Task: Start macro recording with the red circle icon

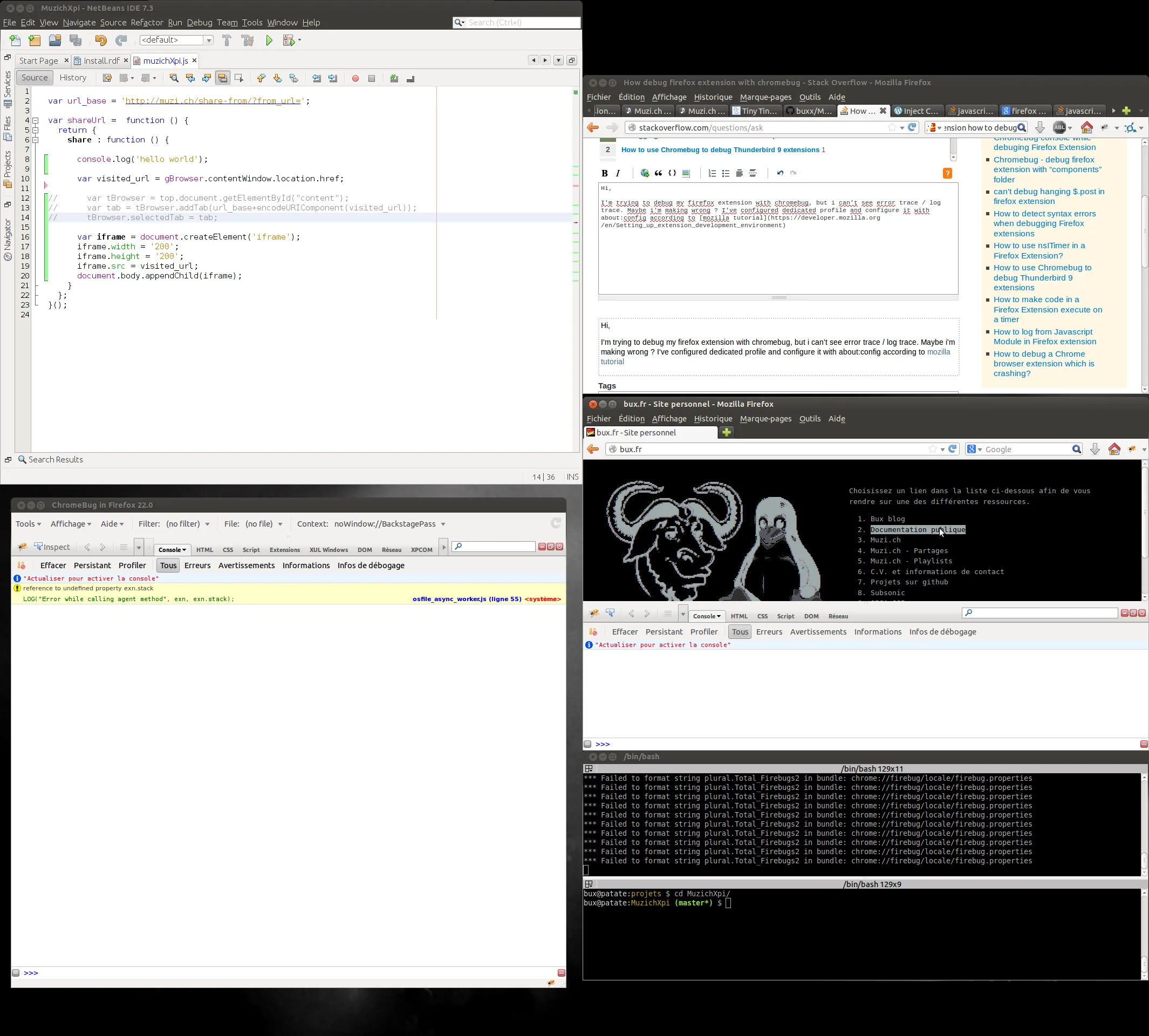Action: [355, 79]
